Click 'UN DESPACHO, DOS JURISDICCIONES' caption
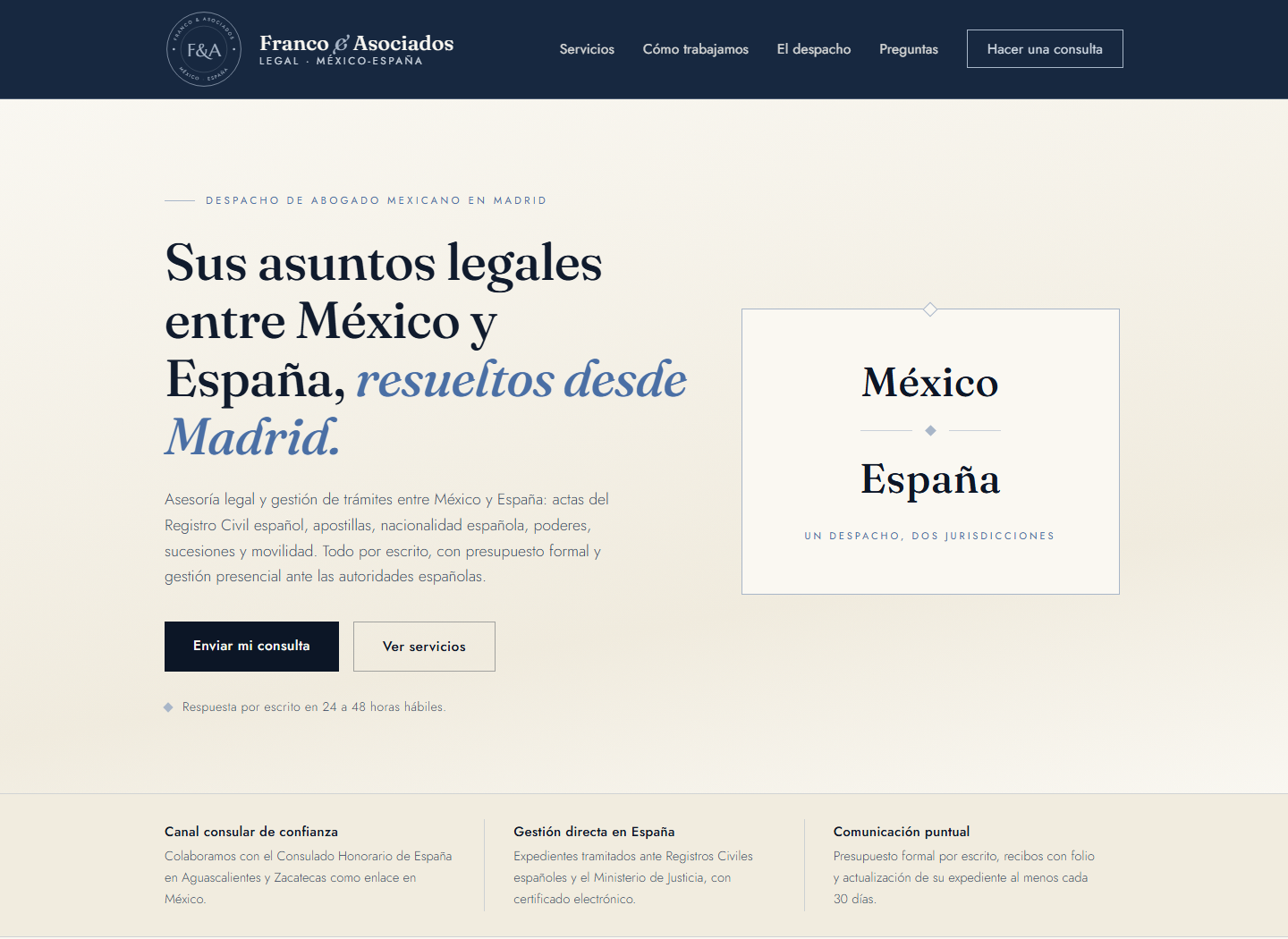Screen dimensions: 1288x939 pyautogui.click(x=929, y=536)
